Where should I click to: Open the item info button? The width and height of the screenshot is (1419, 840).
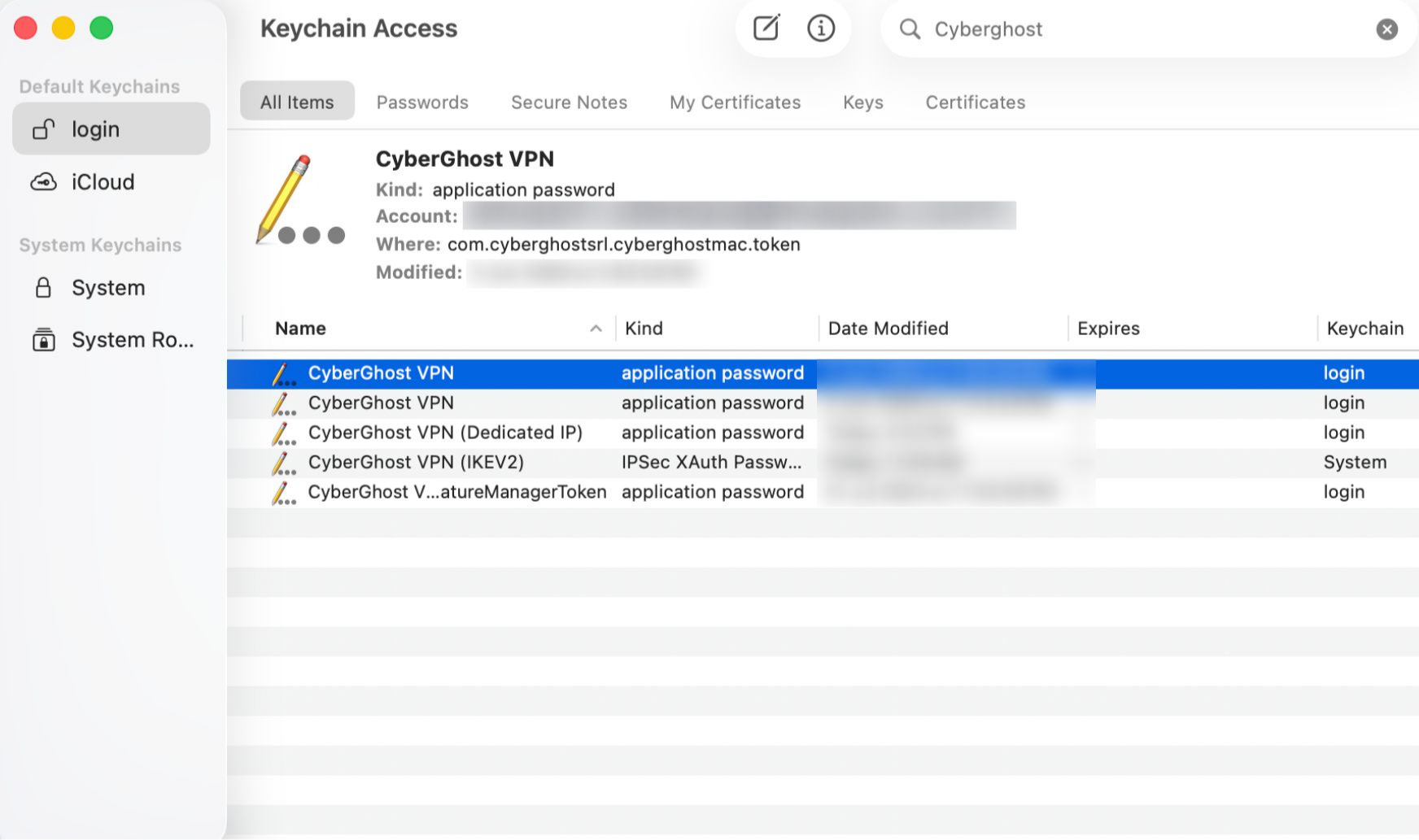click(x=820, y=28)
